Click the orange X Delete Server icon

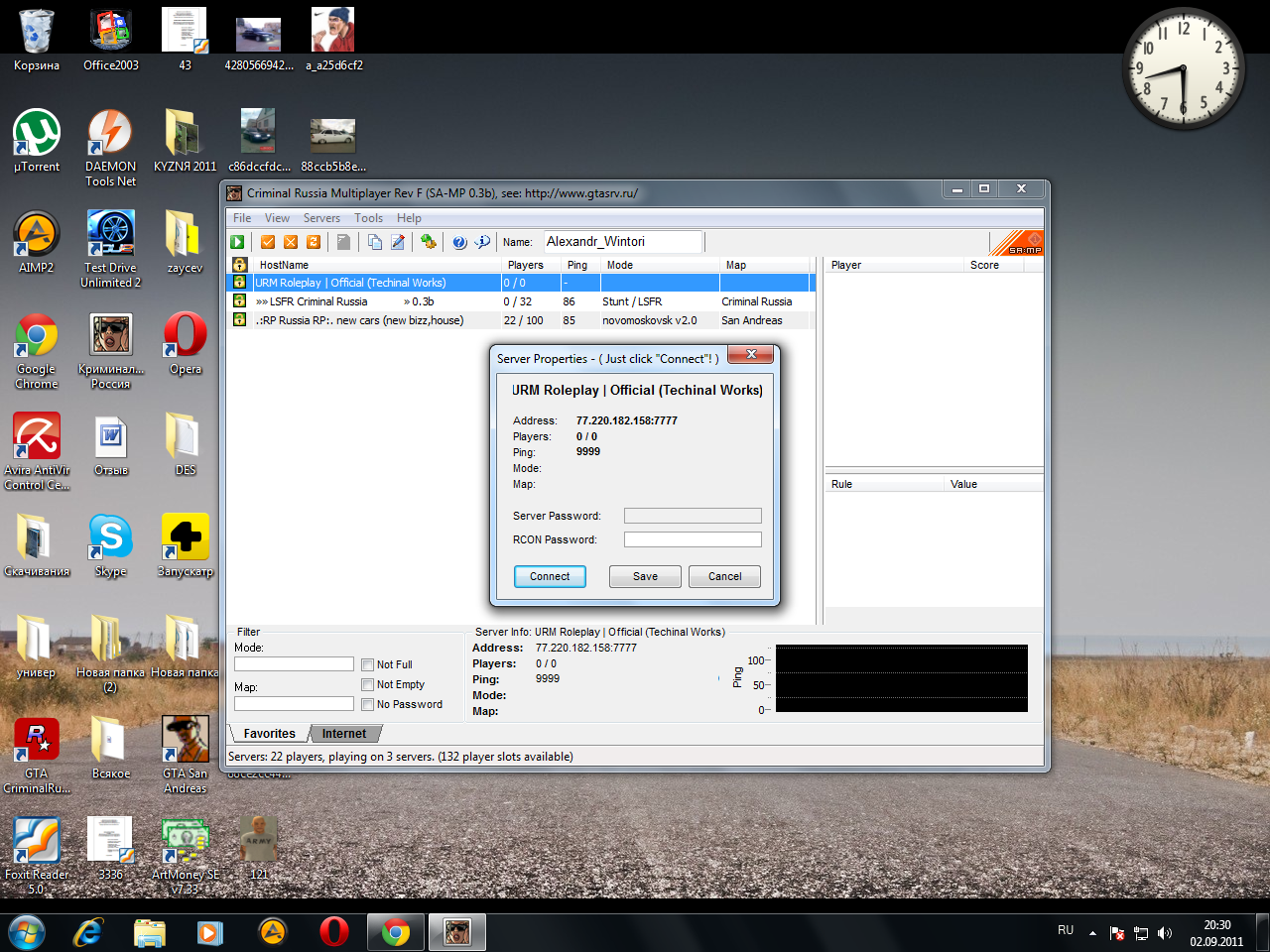pos(291,242)
